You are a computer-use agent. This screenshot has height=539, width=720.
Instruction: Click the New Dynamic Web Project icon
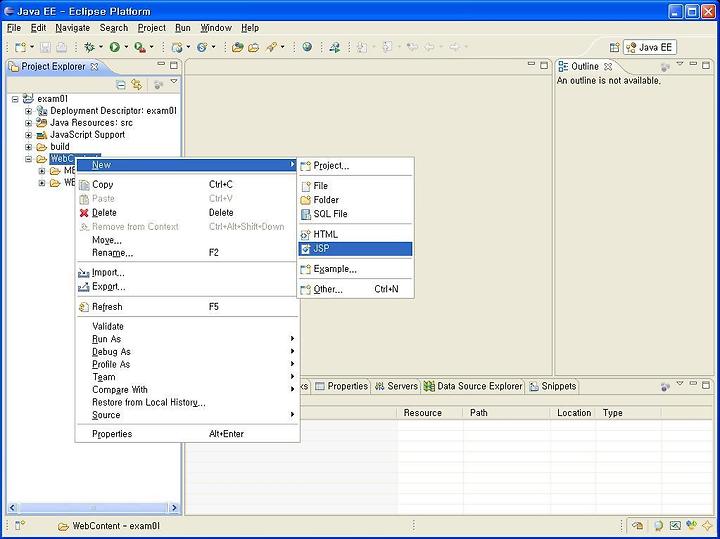[177, 47]
